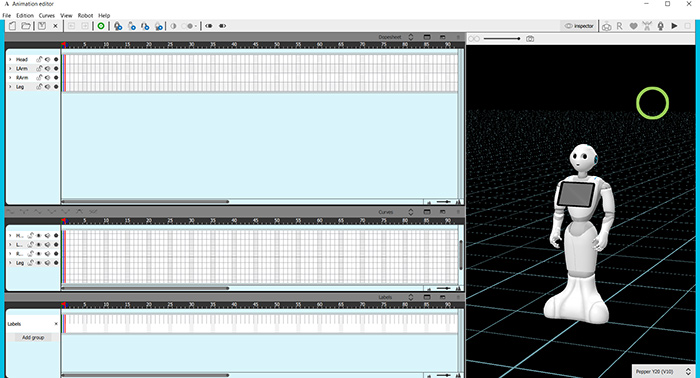The image size is (700, 378).
Task: Hide the L.. curve with its eye icon
Action: pyautogui.click(x=39, y=245)
